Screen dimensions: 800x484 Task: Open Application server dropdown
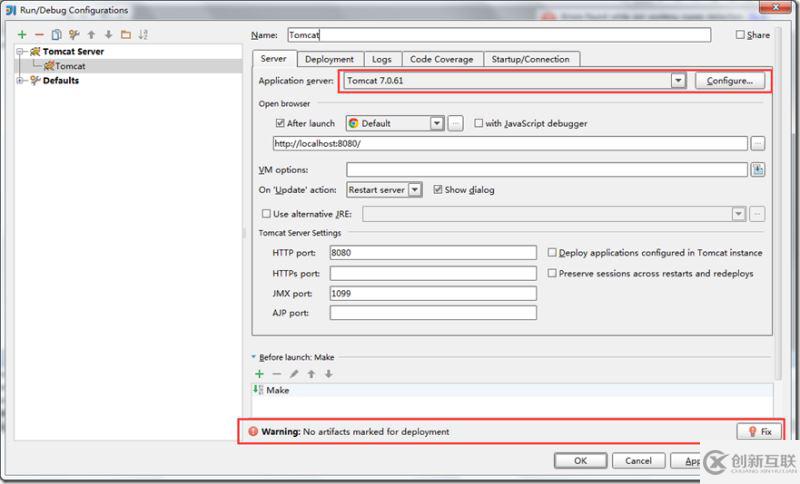[x=678, y=81]
